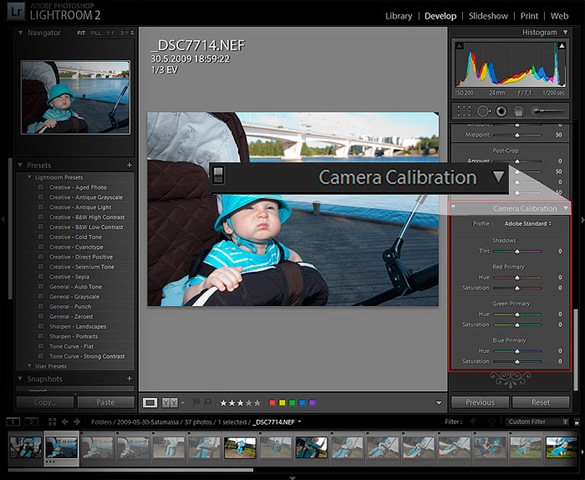This screenshot has height=480, width=585.
Task: Add new preset with plus icon
Action: coord(129,165)
